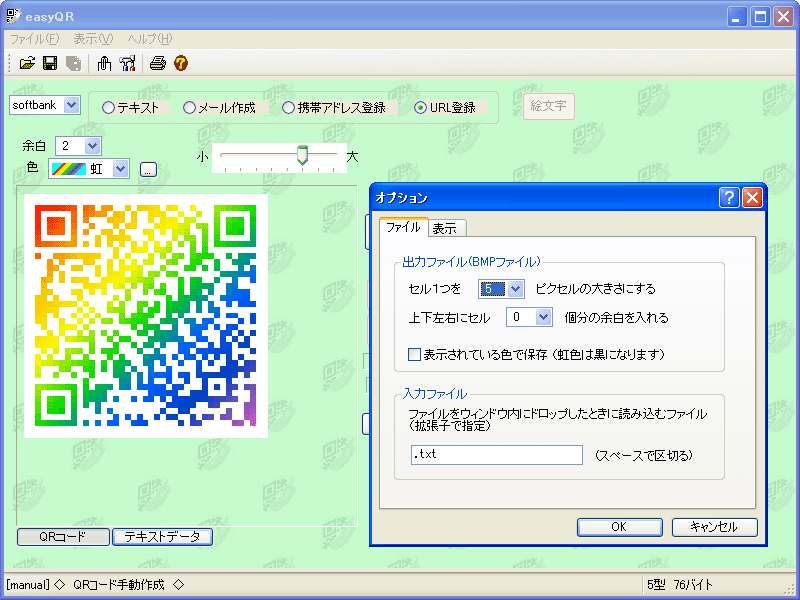Click the [manual] status bar text
The image size is (800, 600).
[x=28, y=585]
